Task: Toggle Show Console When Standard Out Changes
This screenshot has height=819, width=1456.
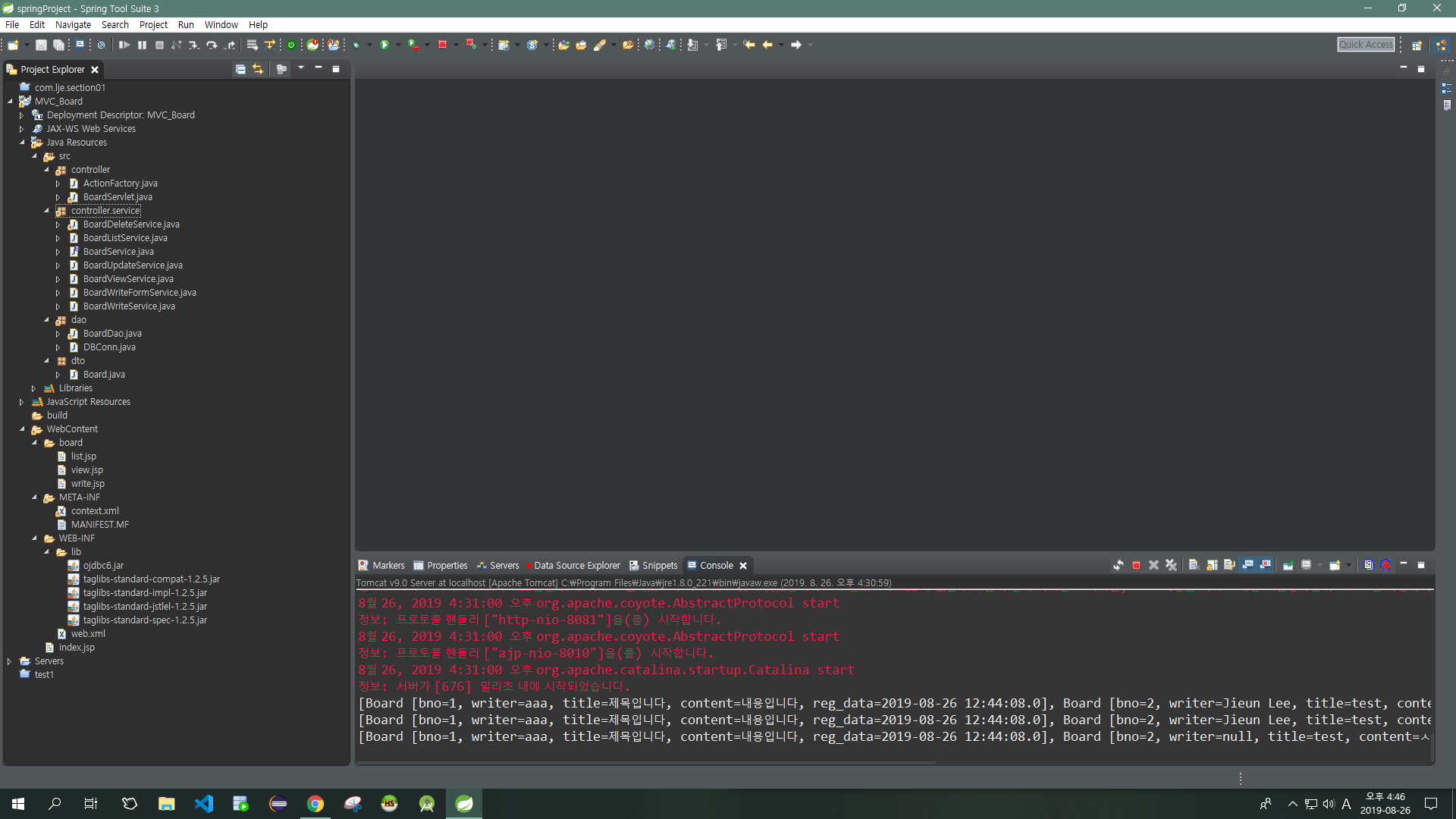Action: (x=1247, y=566)
